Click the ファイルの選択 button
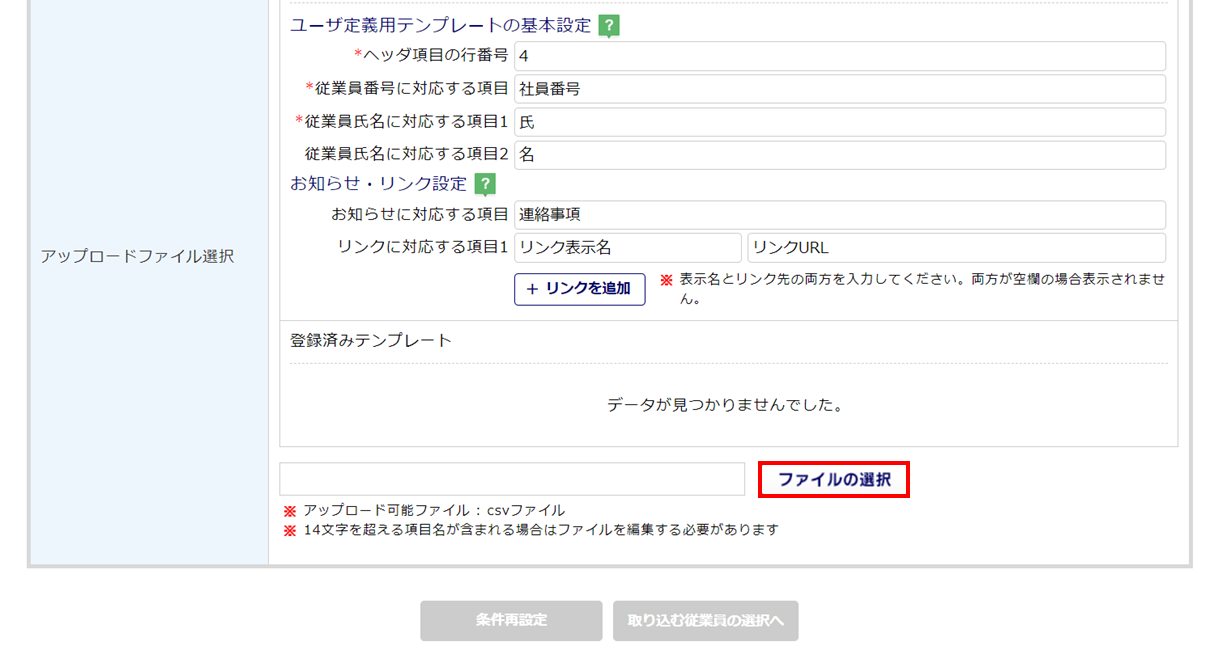The image size is (1210, 650). point(834,480)
